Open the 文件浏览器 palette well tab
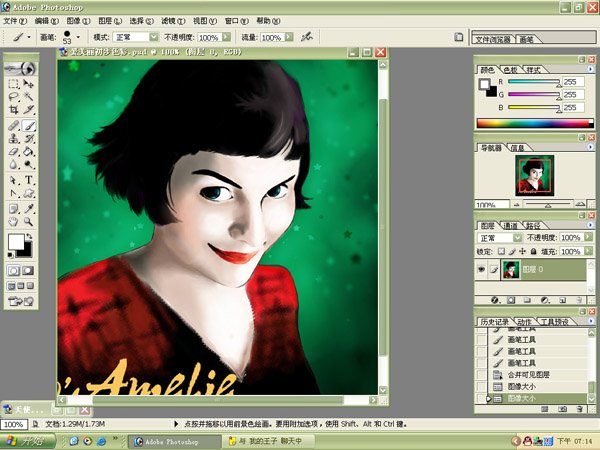The image size is (600, 450). click(493, 39)
